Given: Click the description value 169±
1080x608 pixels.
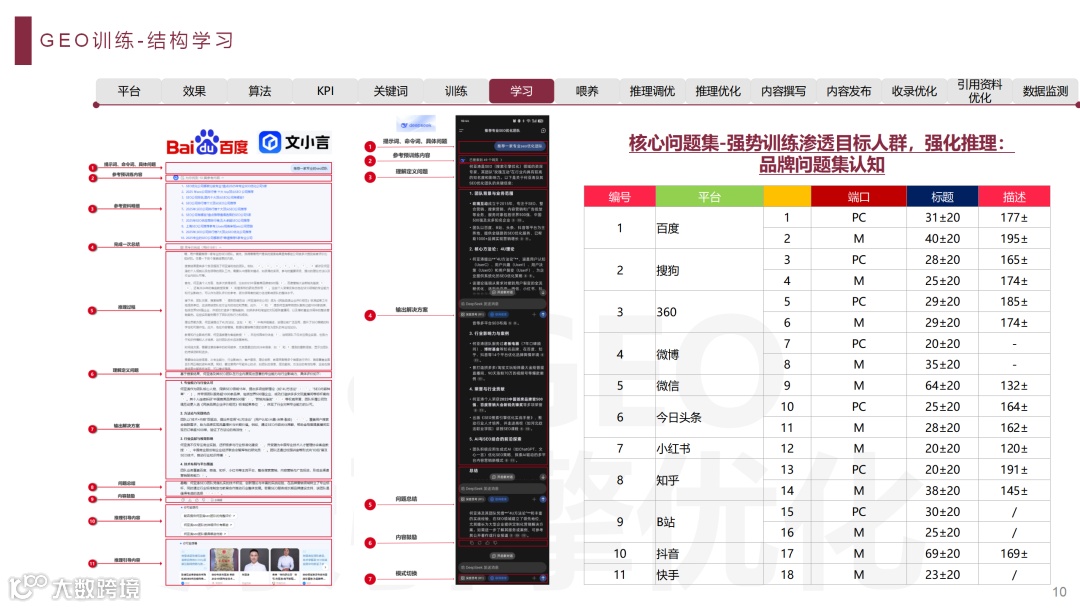Looking at the screenshot, I should (1014, 554).
